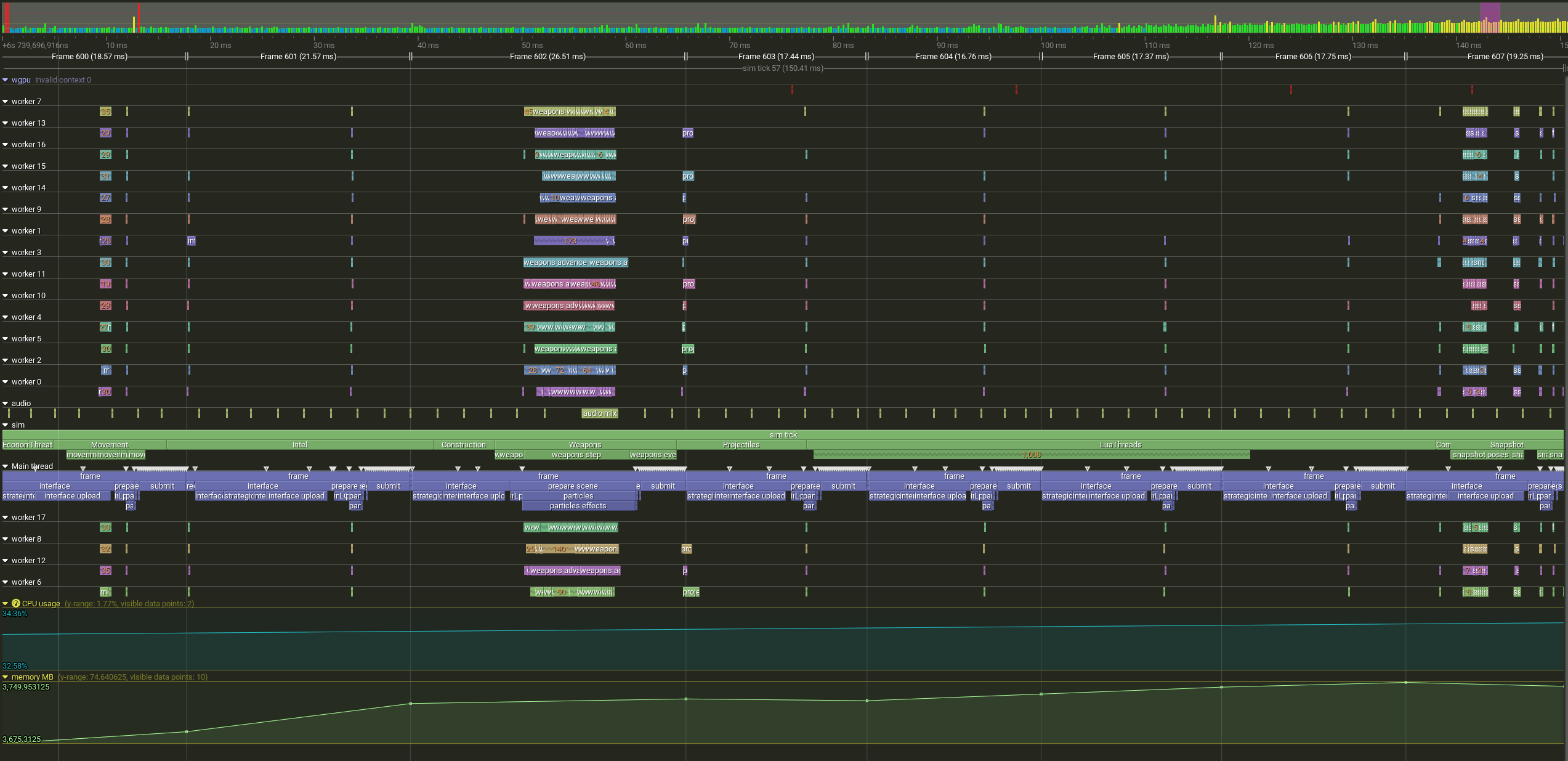
Task: Select the LuaThreads zone in sim thread
Action: (x=1121, y=445)
